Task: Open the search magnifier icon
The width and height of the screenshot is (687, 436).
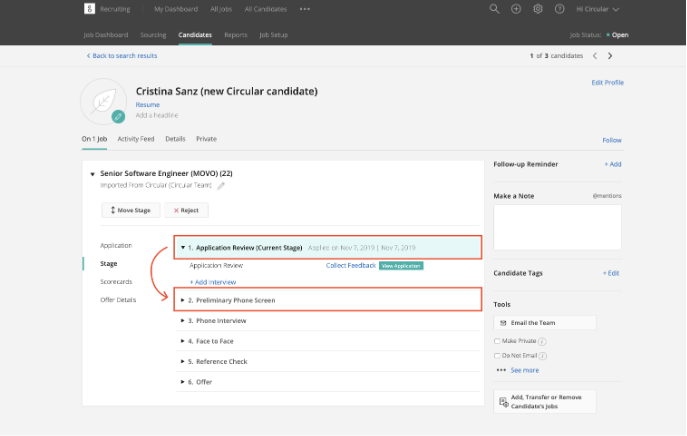Action: tap(494, 9)
